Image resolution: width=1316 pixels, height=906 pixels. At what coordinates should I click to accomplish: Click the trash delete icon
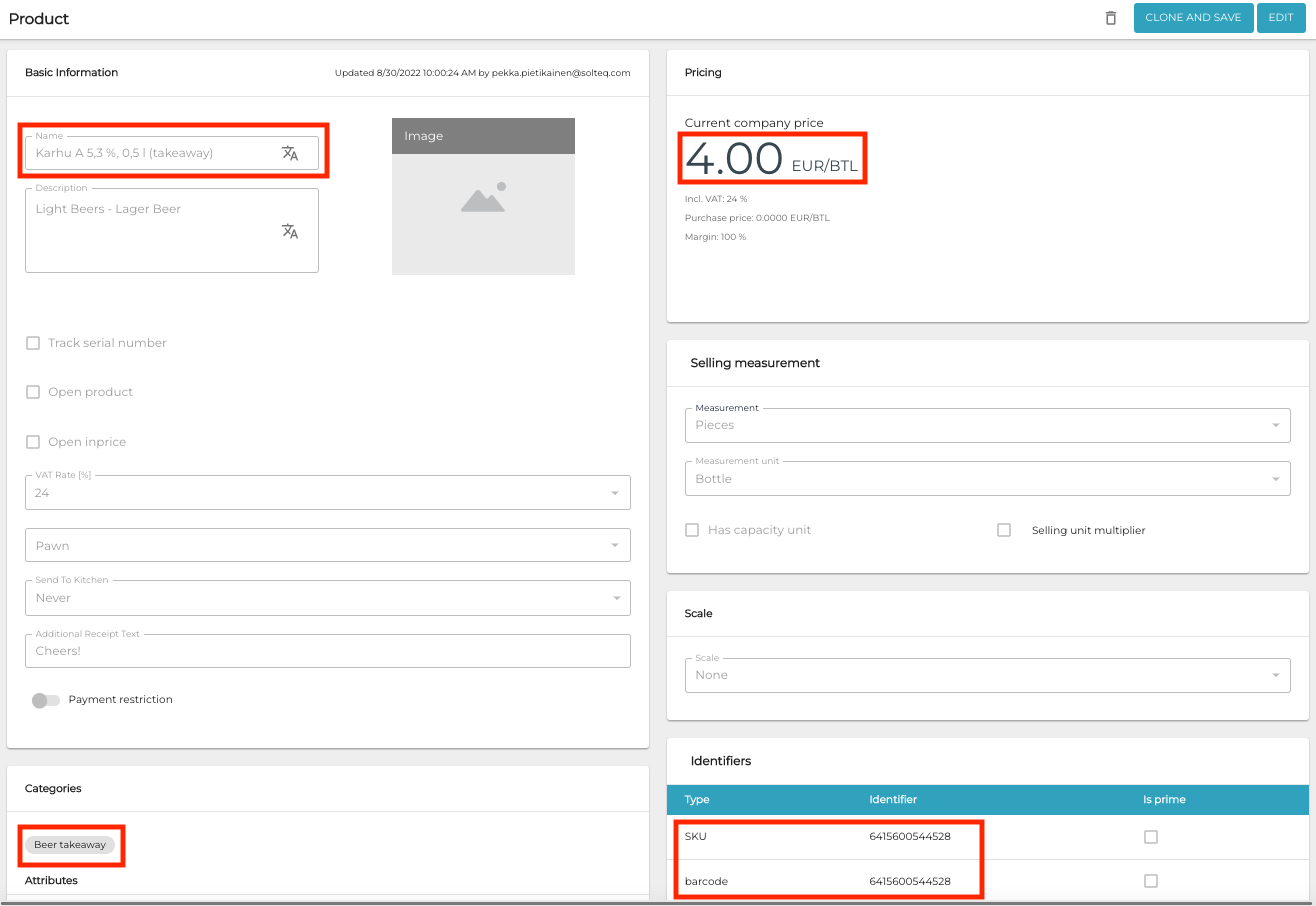pos(1110,18)
